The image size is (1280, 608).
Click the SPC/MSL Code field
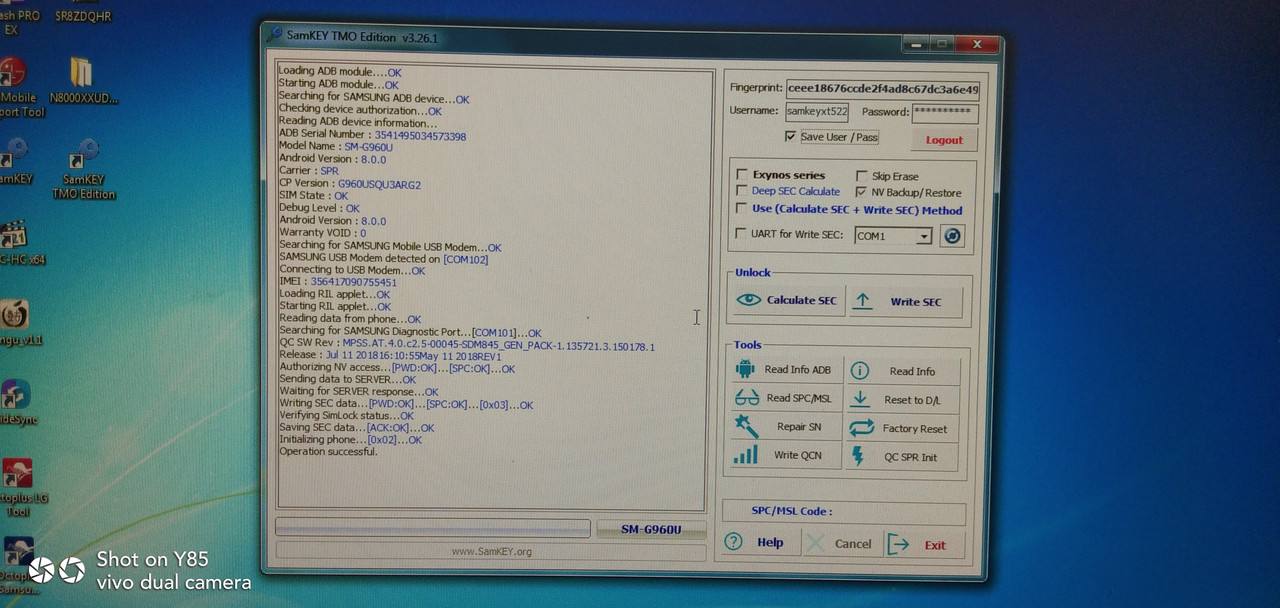coord(844,512)
